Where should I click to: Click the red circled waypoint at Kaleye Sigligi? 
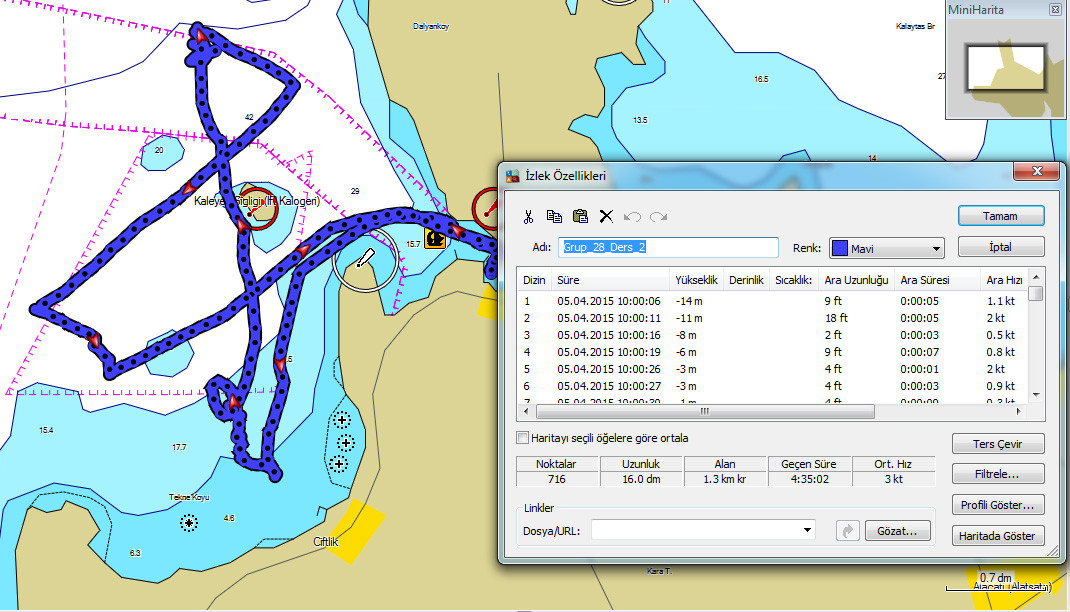pyautogui.click(x=258, y=208)
